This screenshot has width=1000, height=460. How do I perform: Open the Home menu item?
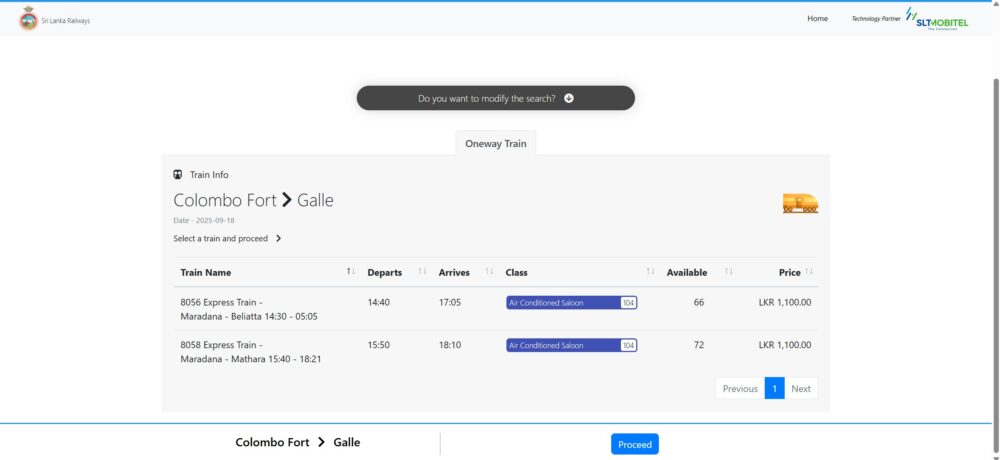[x=817, y=19]
